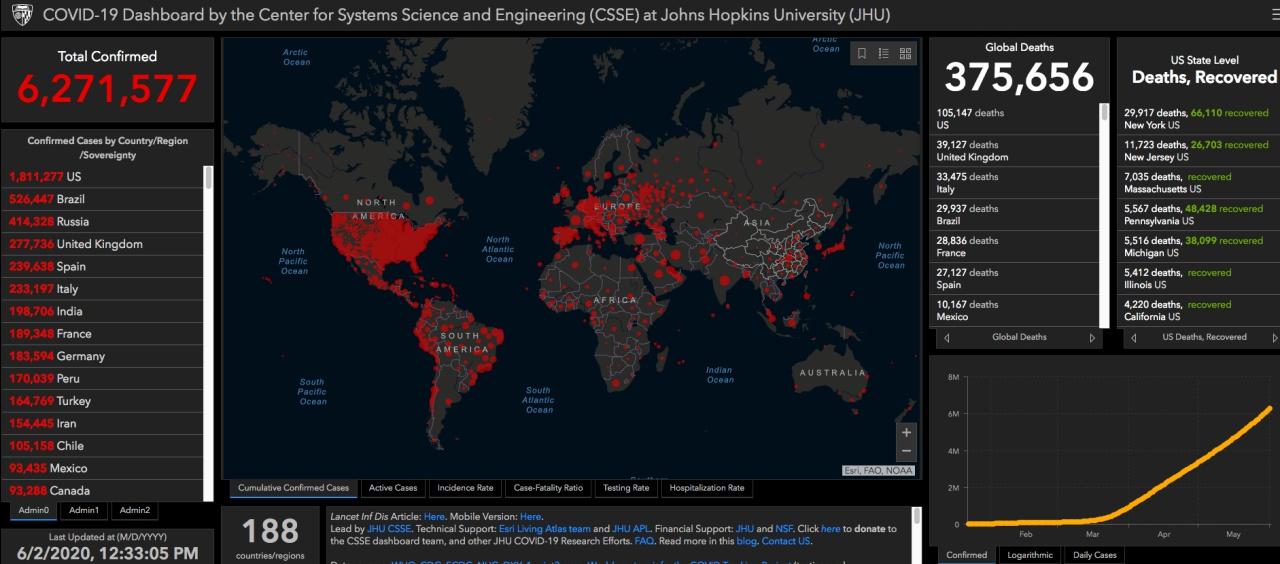Click the Michigan US state entry
Viewport: 1280px width, 564px height.
coord(1198,247)
